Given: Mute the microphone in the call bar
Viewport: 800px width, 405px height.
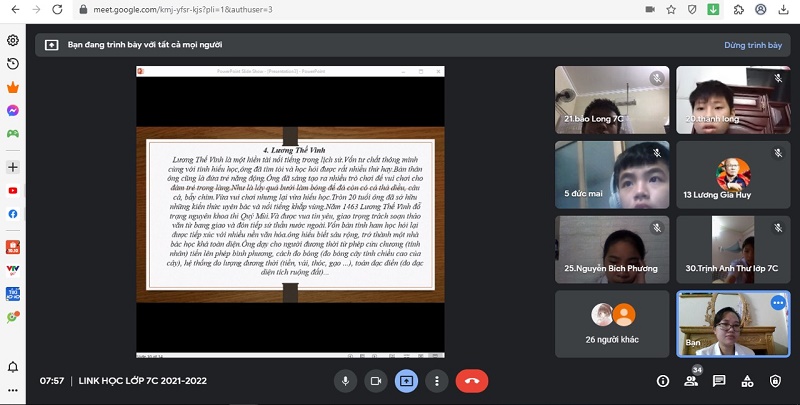Looking at the screenshot, I should 345,381.
